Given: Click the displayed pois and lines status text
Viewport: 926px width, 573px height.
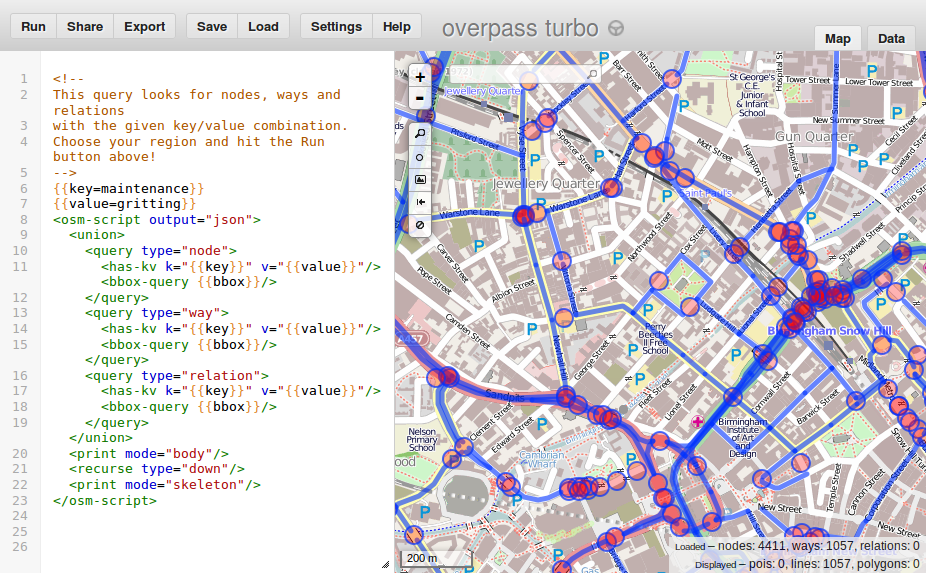Looking at the screenshot, I should click(x=807, y=564).
